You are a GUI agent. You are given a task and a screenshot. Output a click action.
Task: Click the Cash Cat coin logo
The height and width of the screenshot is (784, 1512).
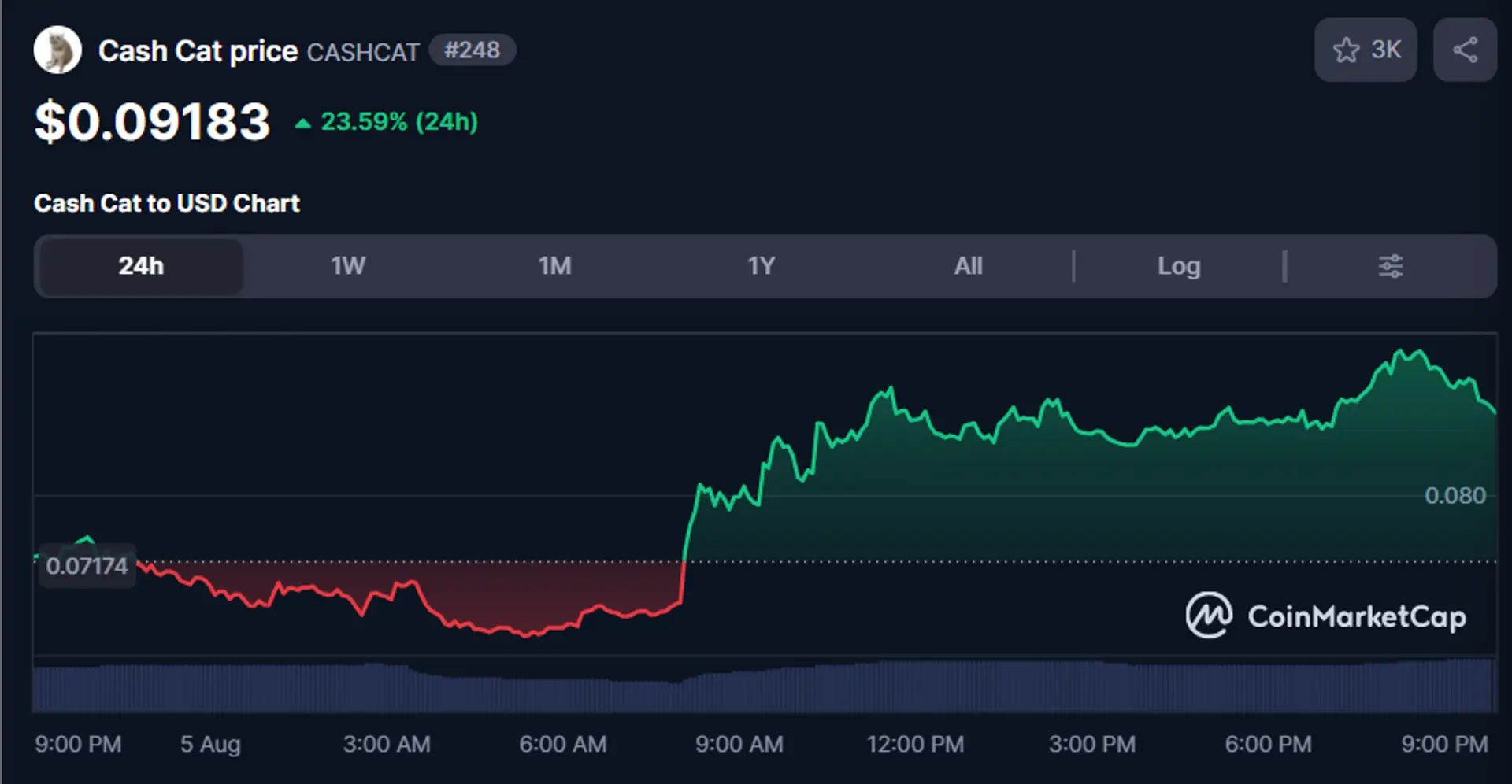57,50
